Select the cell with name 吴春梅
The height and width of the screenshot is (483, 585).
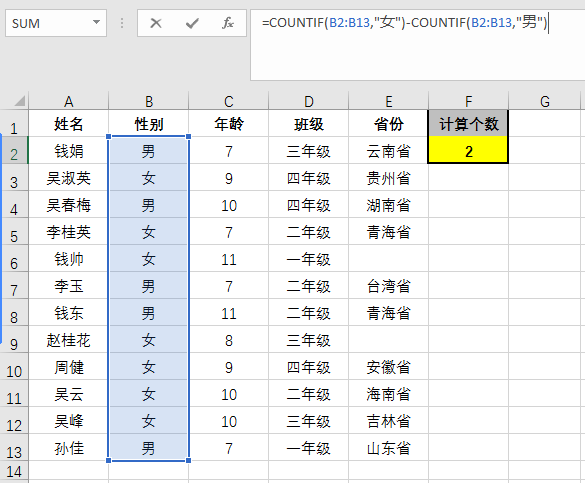pyautogui.click(x=69, y=204)
